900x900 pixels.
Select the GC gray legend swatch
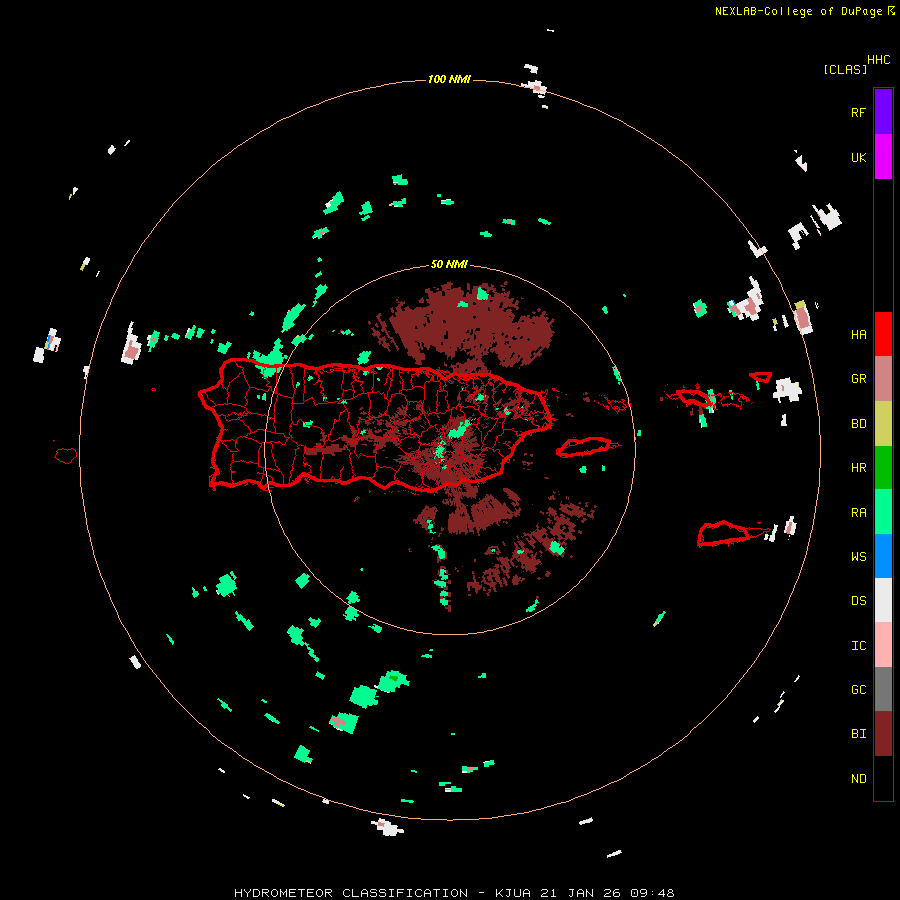(x=883, y=689)
